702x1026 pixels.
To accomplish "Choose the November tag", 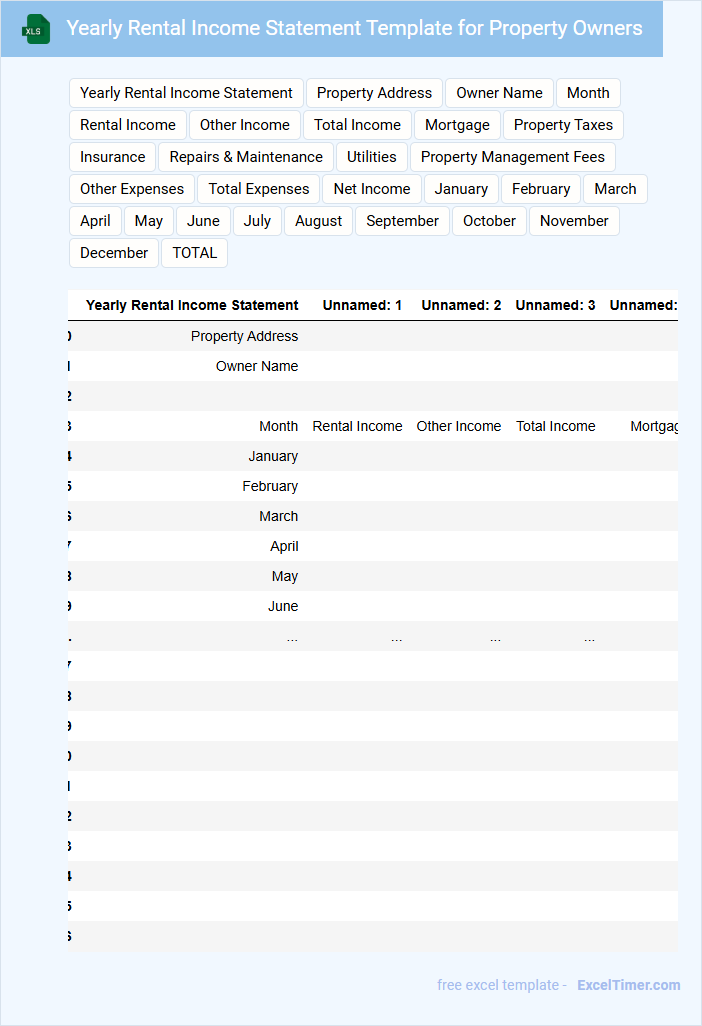I will pos(574,221).
